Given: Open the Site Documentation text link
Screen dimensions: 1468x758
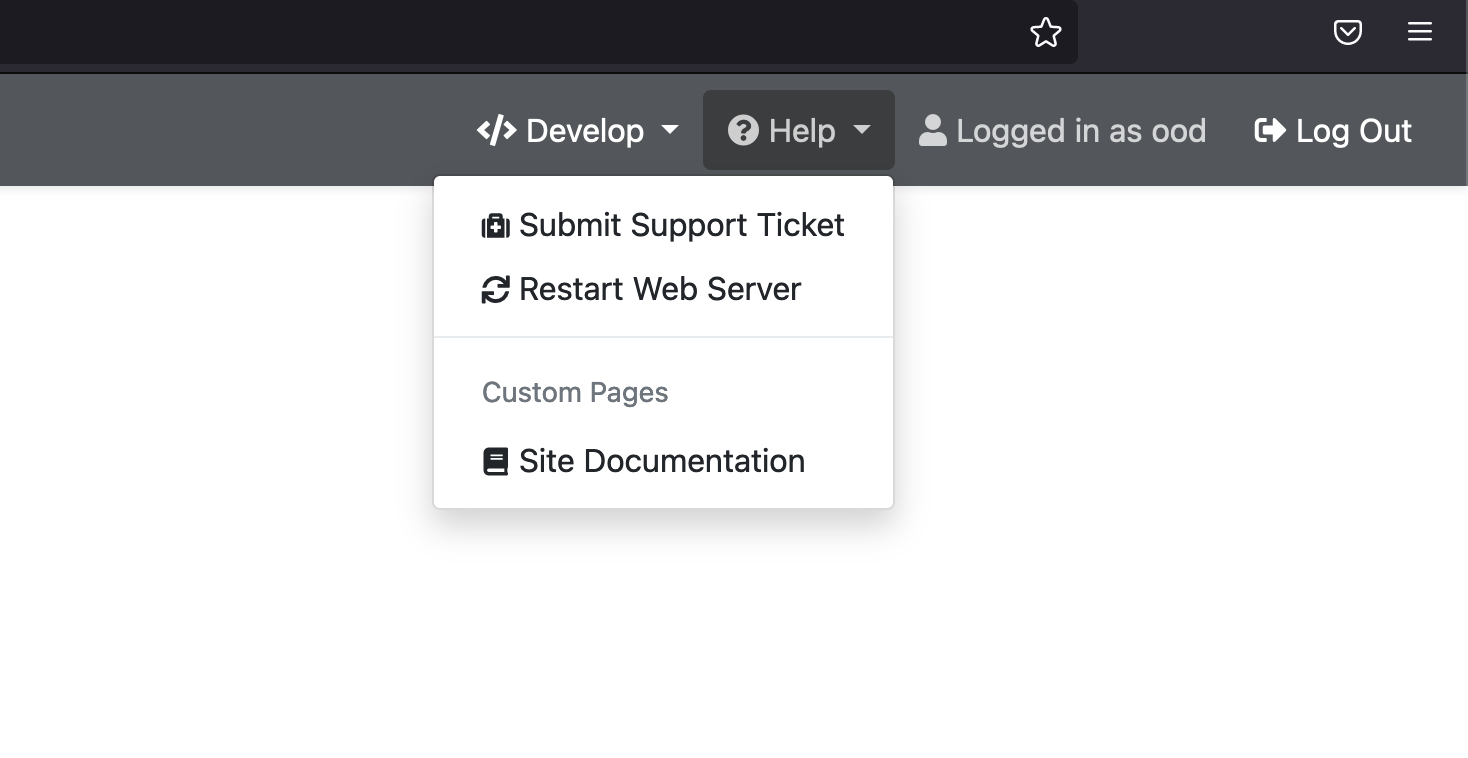Looking at the screenshot, I should pyautogui.click(x=661, y=461).
